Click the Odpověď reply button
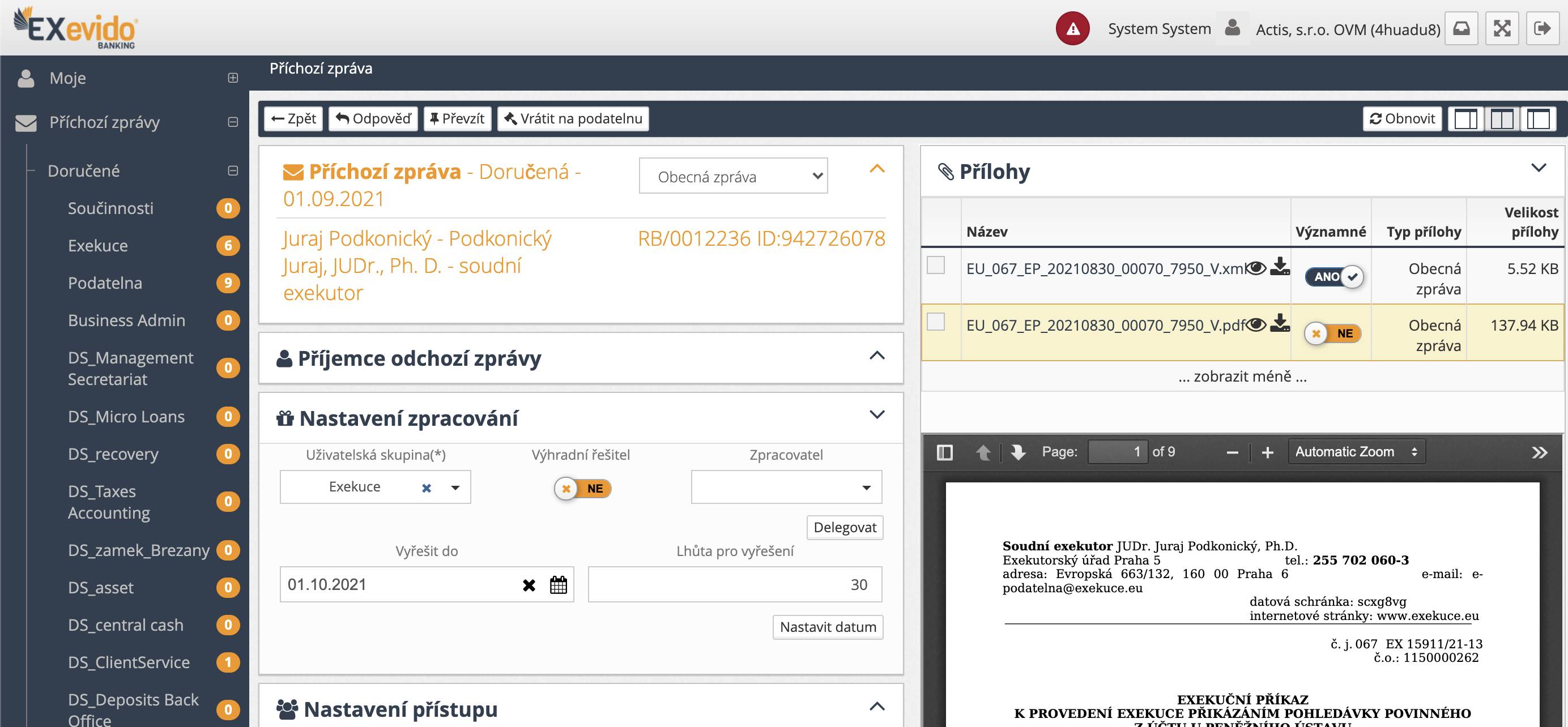The height and width of the screenshot is (727, 1568). coord(373,119)
